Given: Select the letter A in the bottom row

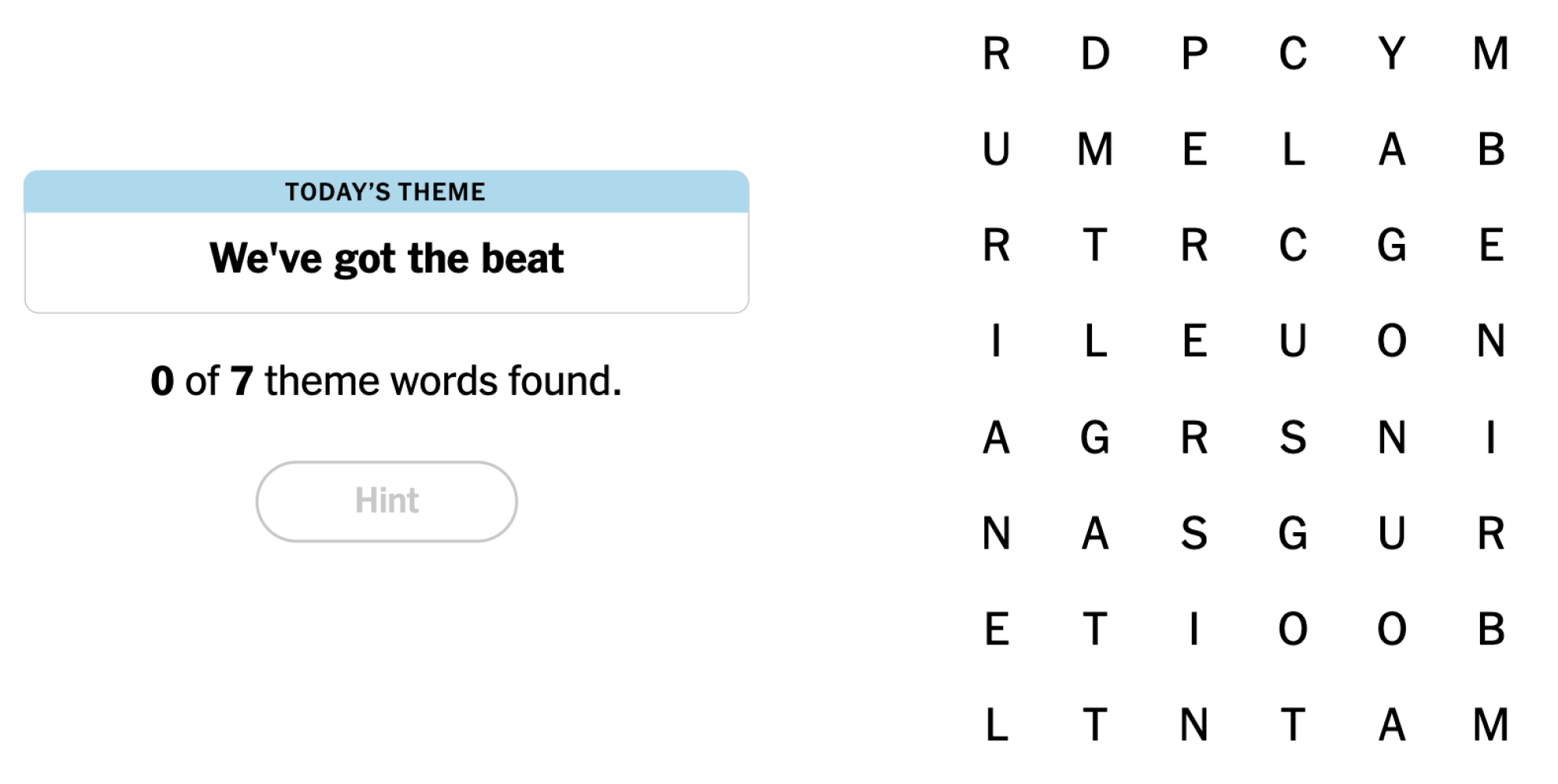Looking at the screenshot, I should (x=1392, y=725).
